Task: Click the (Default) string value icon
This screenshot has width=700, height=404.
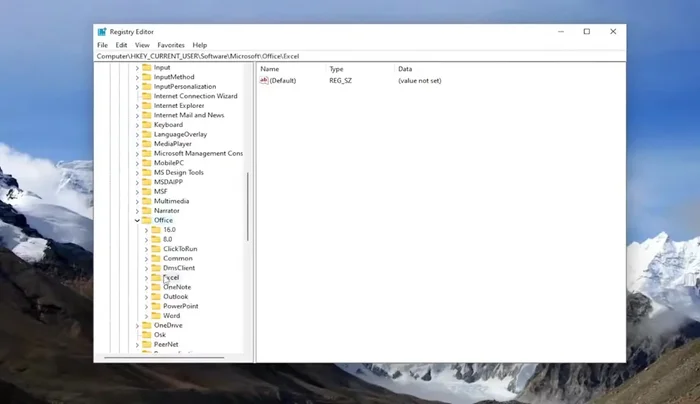Action: pos(264,80)
